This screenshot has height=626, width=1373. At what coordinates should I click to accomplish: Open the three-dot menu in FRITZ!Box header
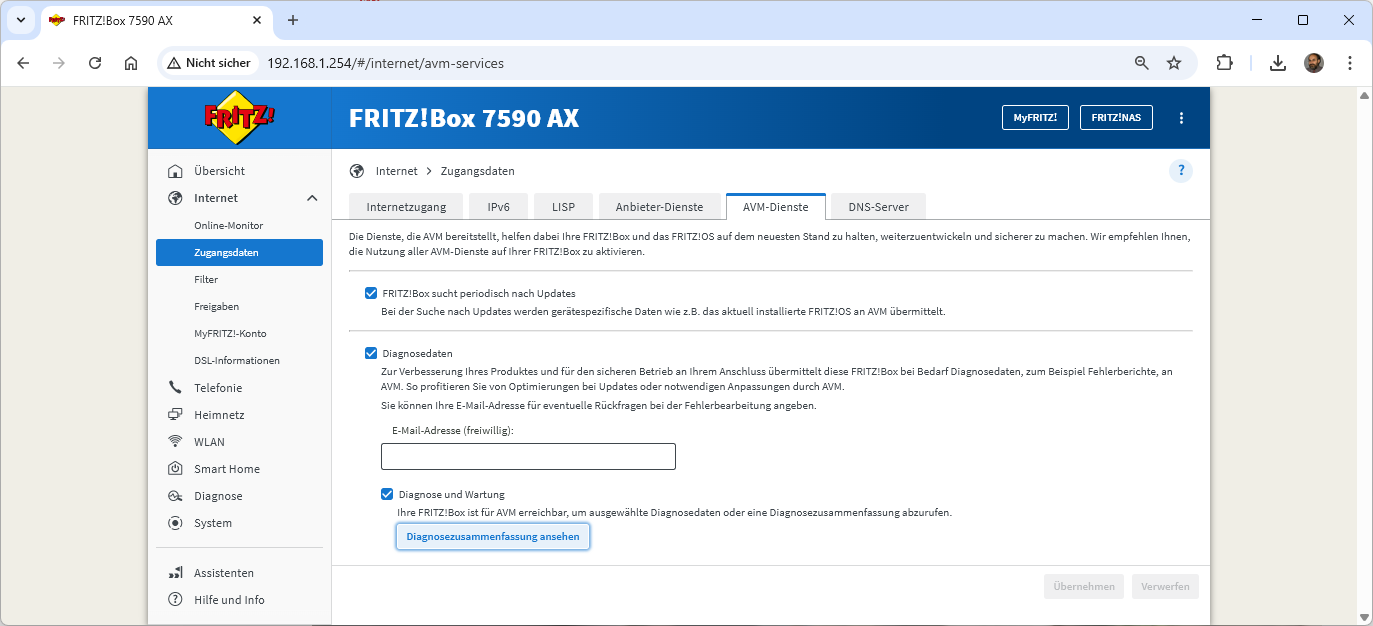[x=1181, y=118]
